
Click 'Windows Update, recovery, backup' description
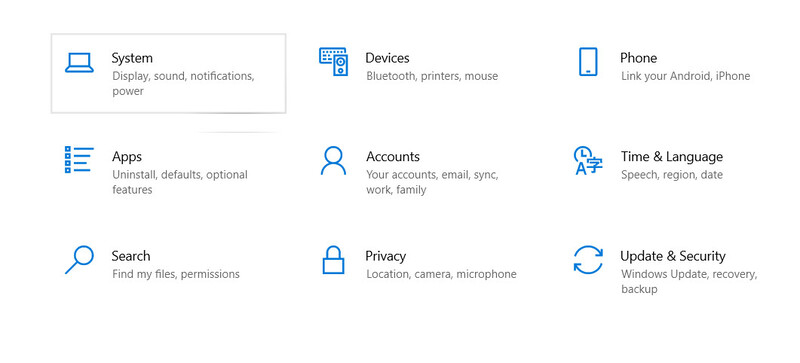[x=689, y=281]
